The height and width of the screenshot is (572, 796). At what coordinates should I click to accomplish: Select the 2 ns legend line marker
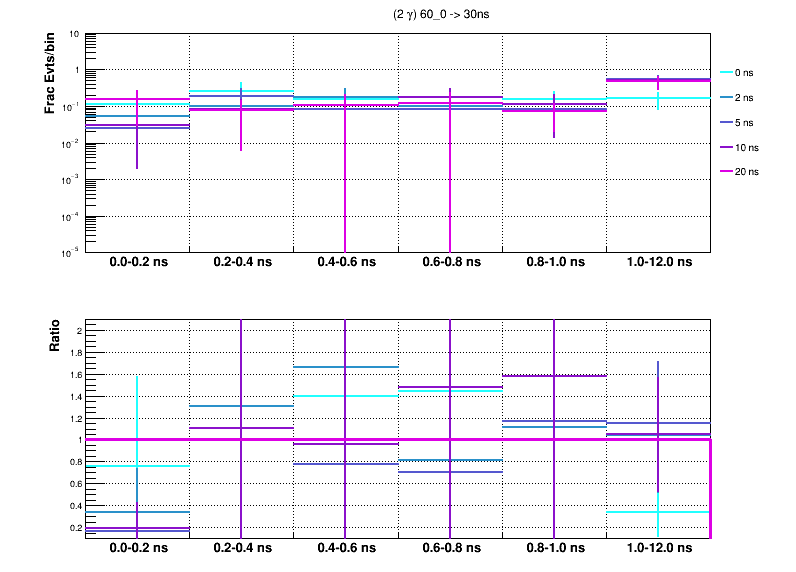coord(722,97)
